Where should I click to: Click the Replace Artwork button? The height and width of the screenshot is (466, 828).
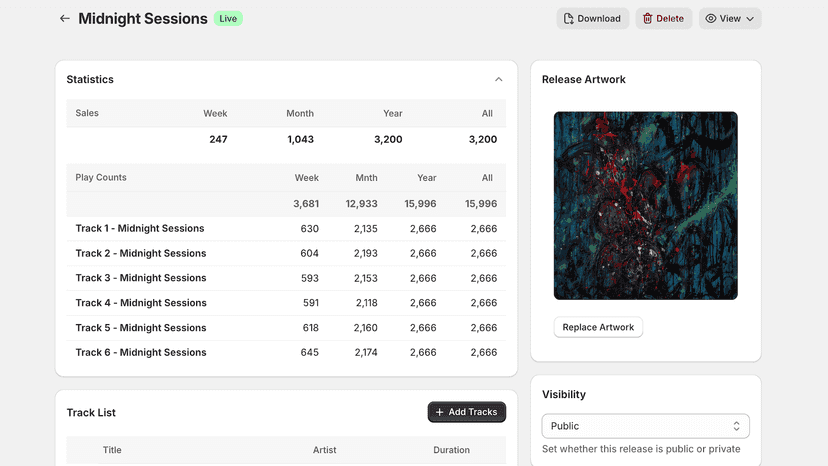click(x=598, y=327)
